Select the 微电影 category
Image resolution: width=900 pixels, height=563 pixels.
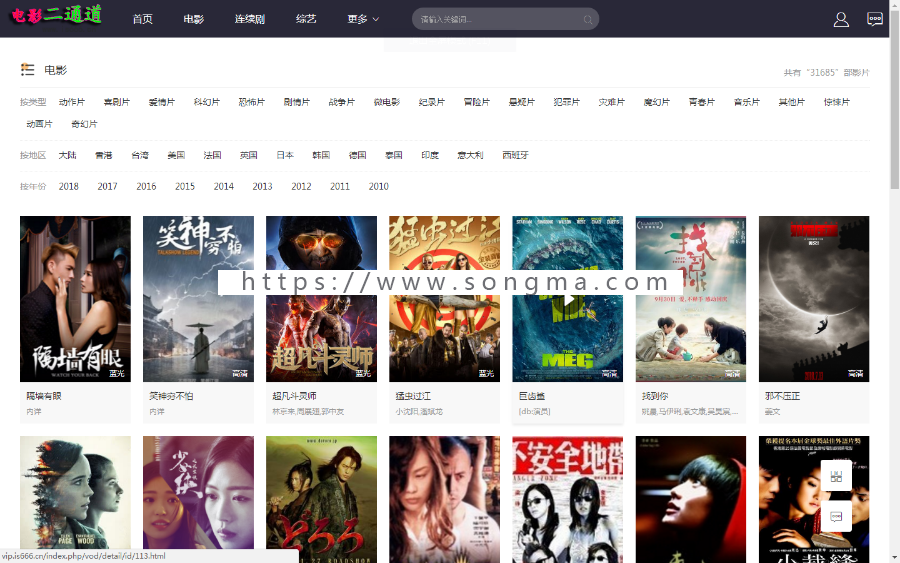click(386, 102)
